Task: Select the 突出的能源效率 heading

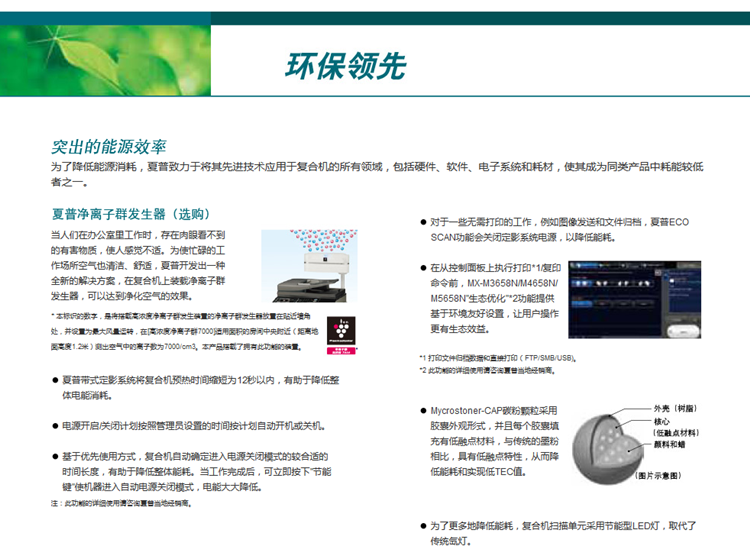Action: [109, 145]
